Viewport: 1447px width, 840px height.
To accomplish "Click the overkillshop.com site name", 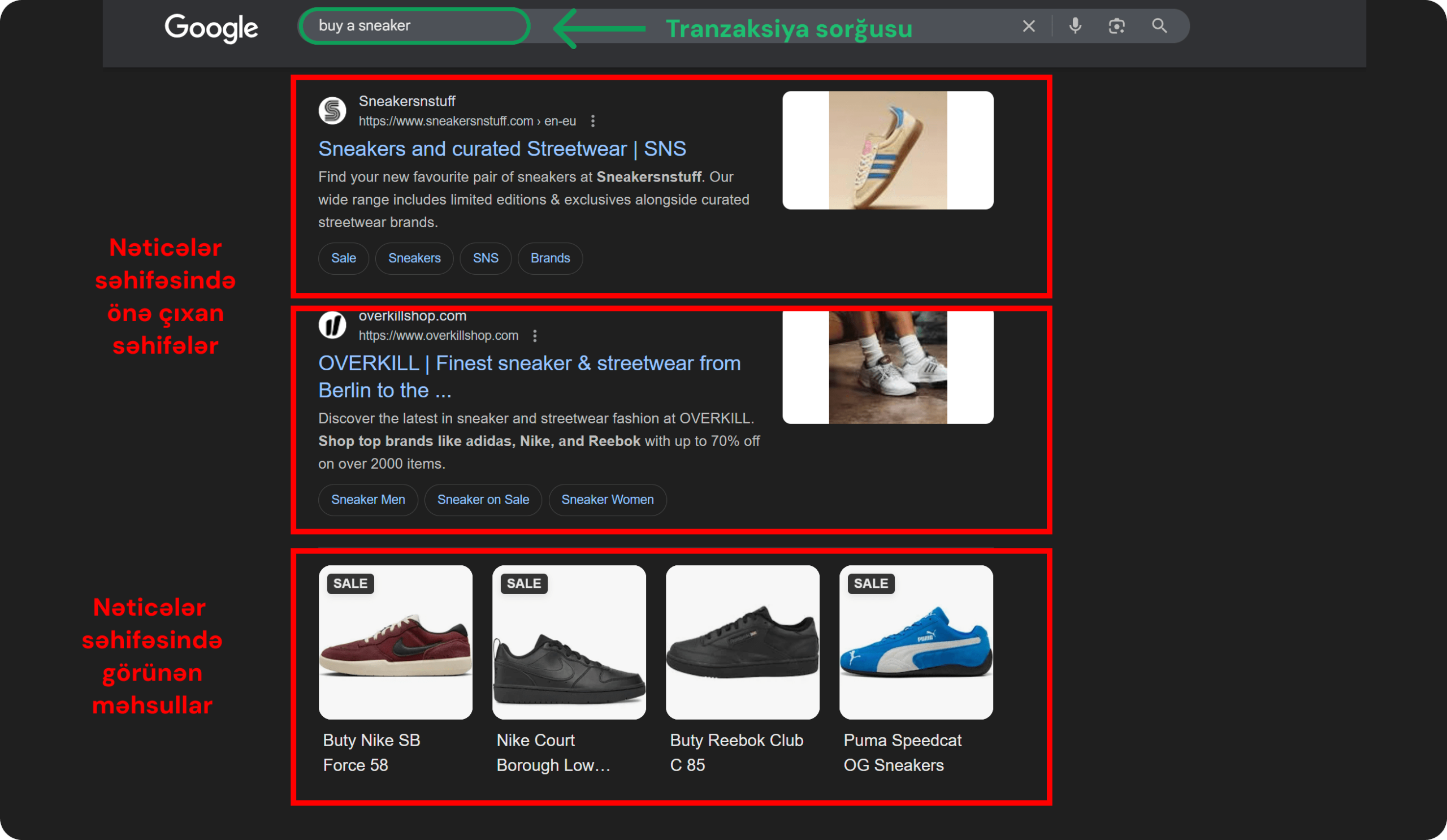I will (x=412, y=316).
